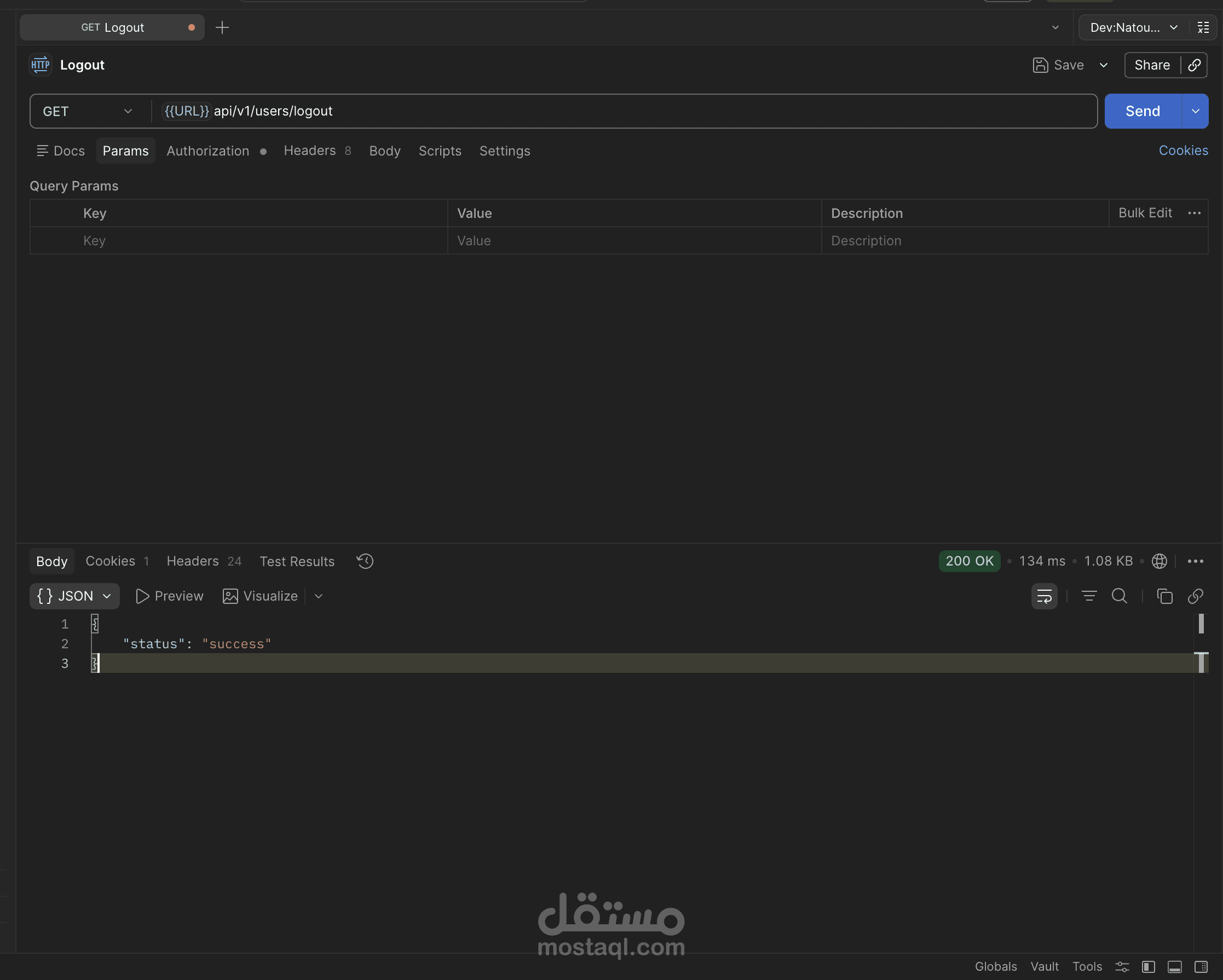The image size is (1223, 980).
Task: Click the copy link icon beside Share
Action: (x=1195, y=65)
